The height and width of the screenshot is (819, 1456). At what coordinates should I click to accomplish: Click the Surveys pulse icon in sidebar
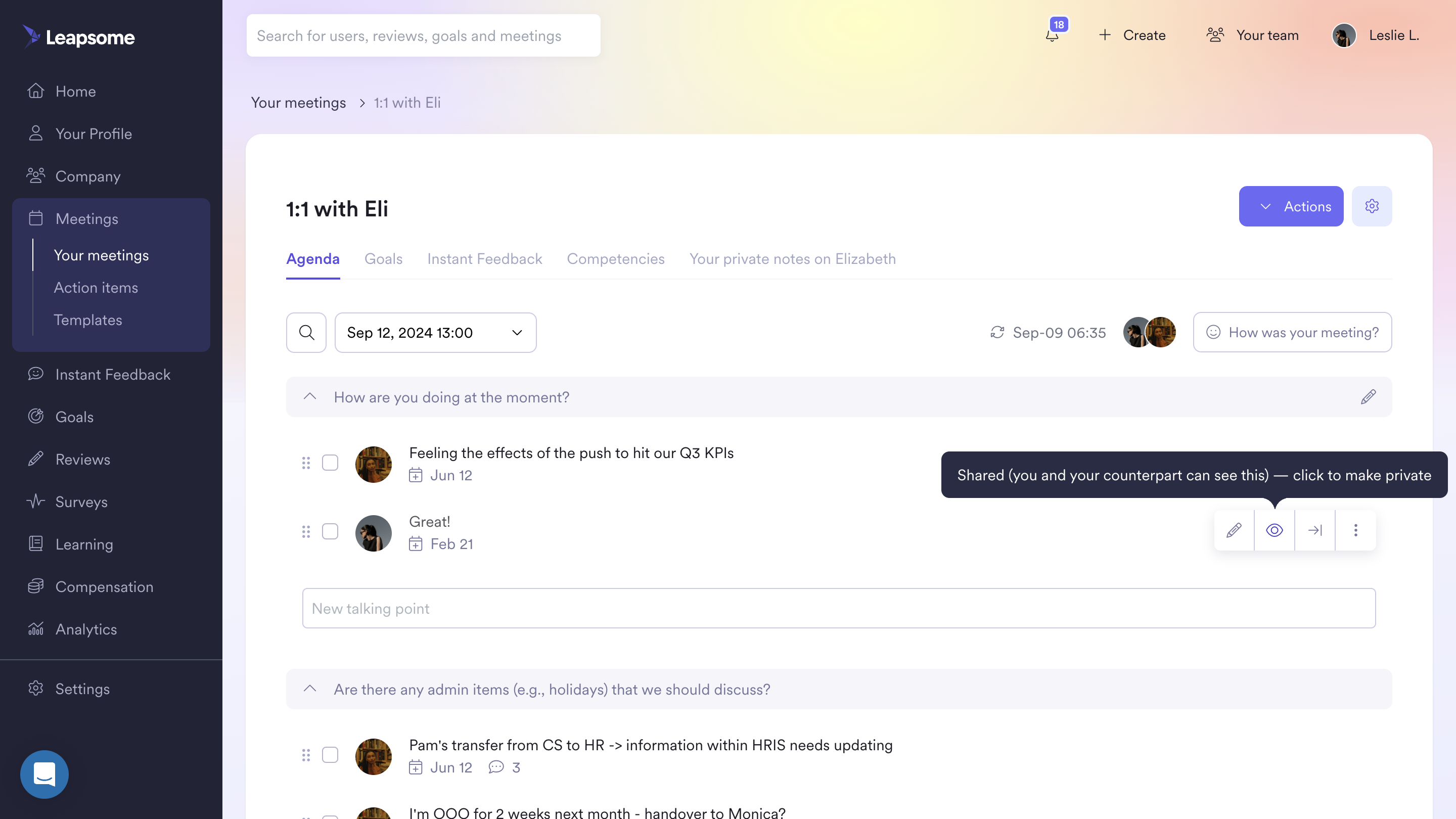tap(35, 501)
